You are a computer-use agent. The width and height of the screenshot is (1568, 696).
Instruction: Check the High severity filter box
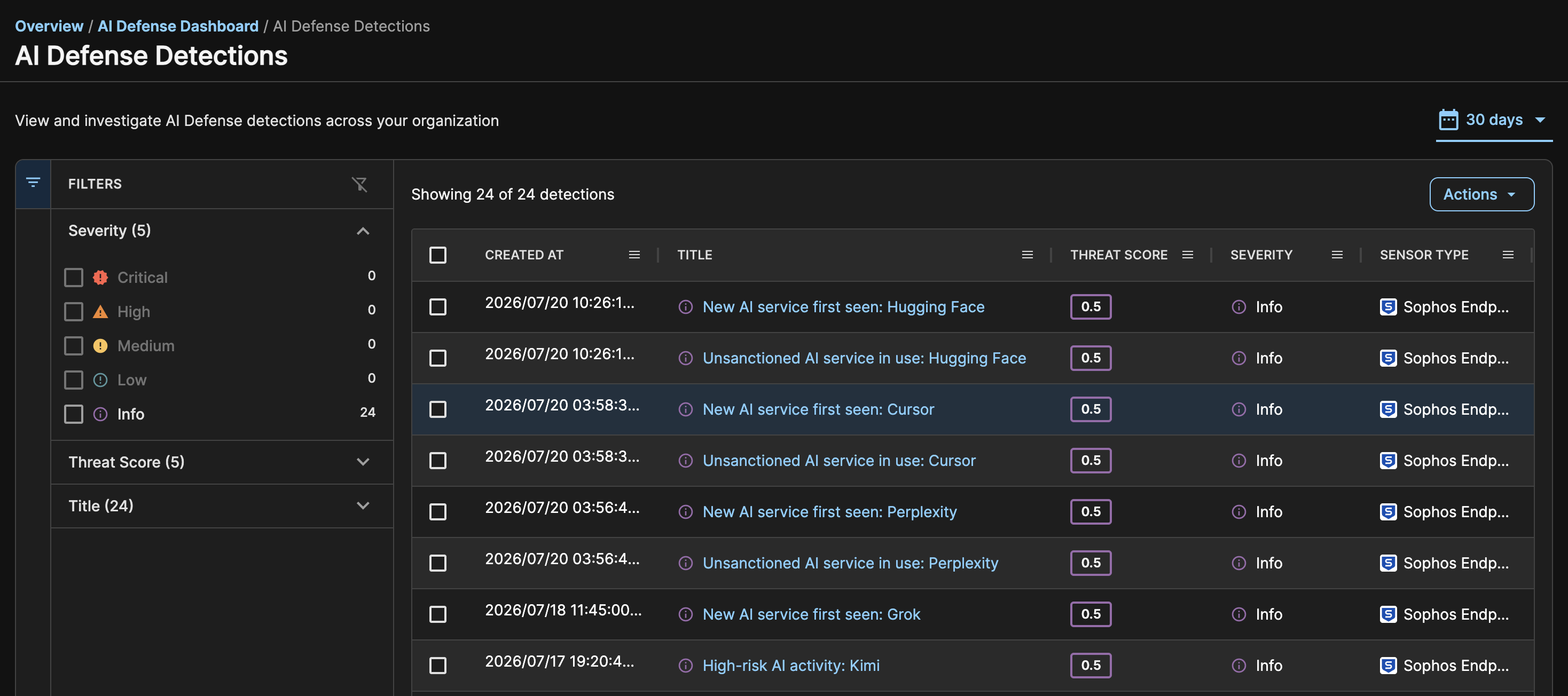point(74,312)
